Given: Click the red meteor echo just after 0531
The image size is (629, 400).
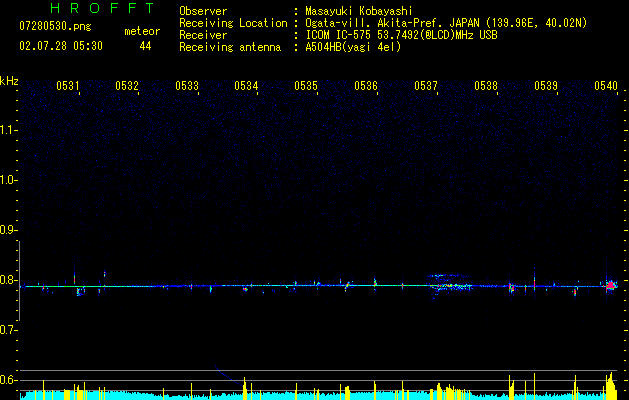Looking at the screenshot, I should pos(74,278).
